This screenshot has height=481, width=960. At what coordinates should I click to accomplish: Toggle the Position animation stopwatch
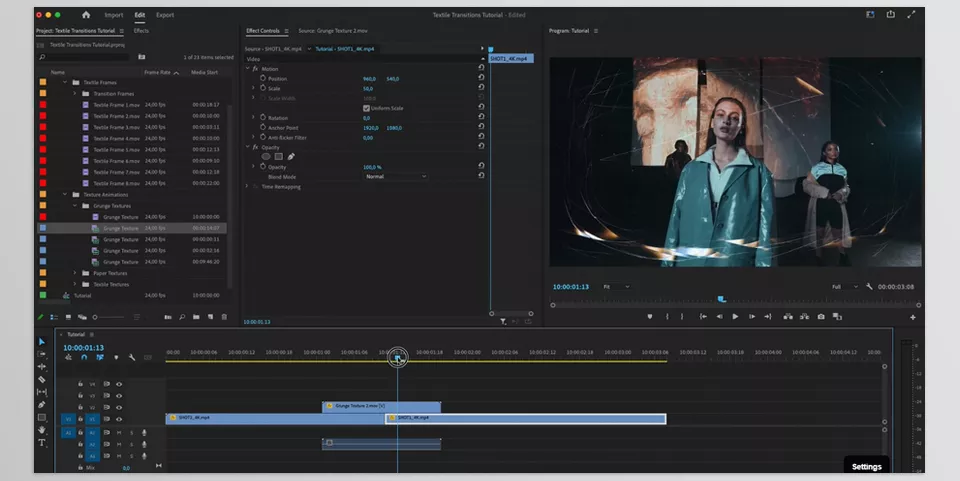(263, 78)
